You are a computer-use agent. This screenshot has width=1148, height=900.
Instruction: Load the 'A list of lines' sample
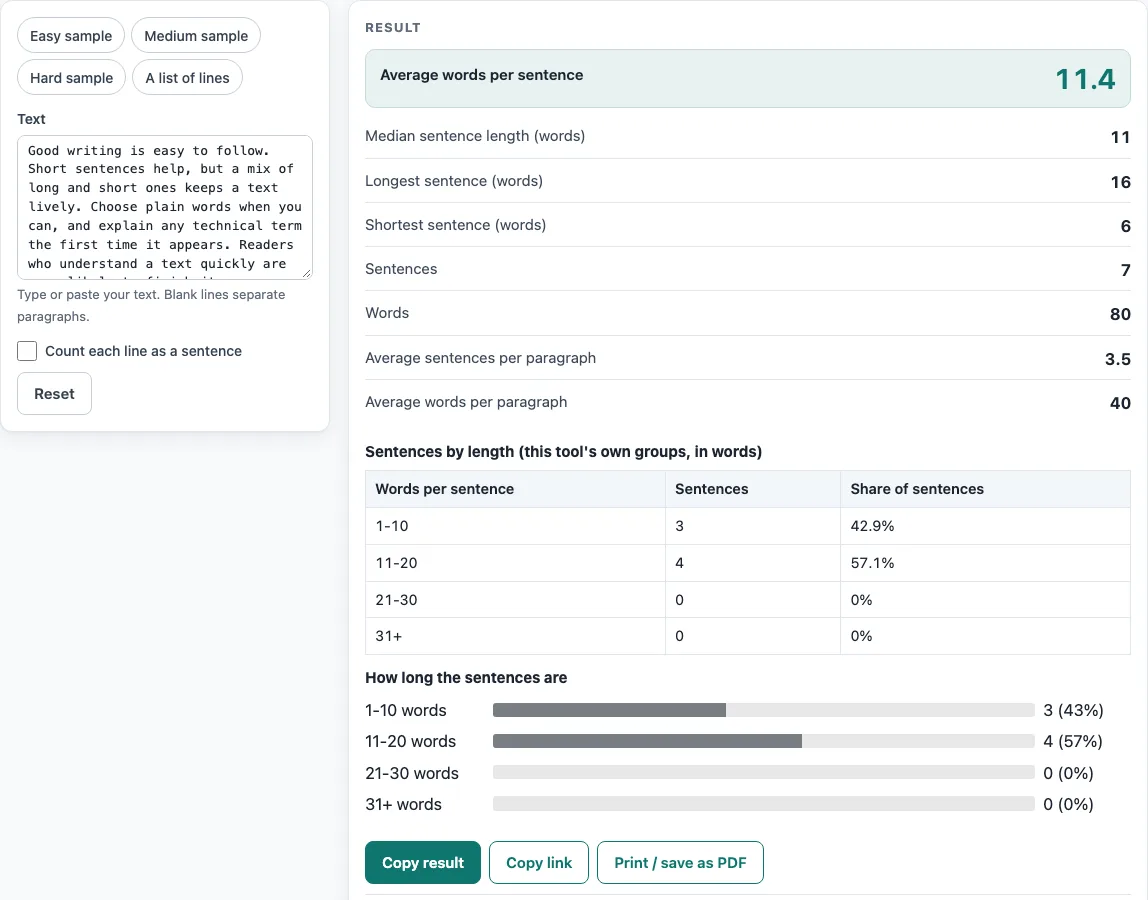187,78
